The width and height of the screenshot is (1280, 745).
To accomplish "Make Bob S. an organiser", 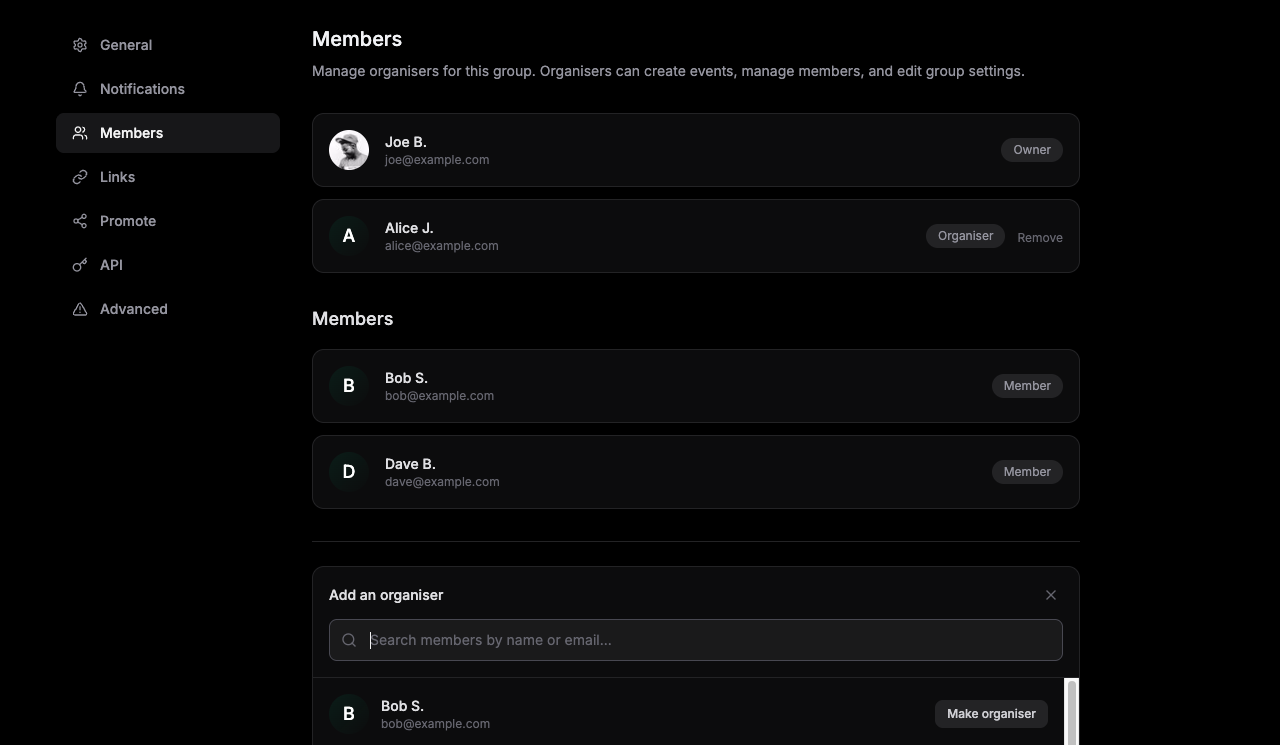I will point(990,713).
